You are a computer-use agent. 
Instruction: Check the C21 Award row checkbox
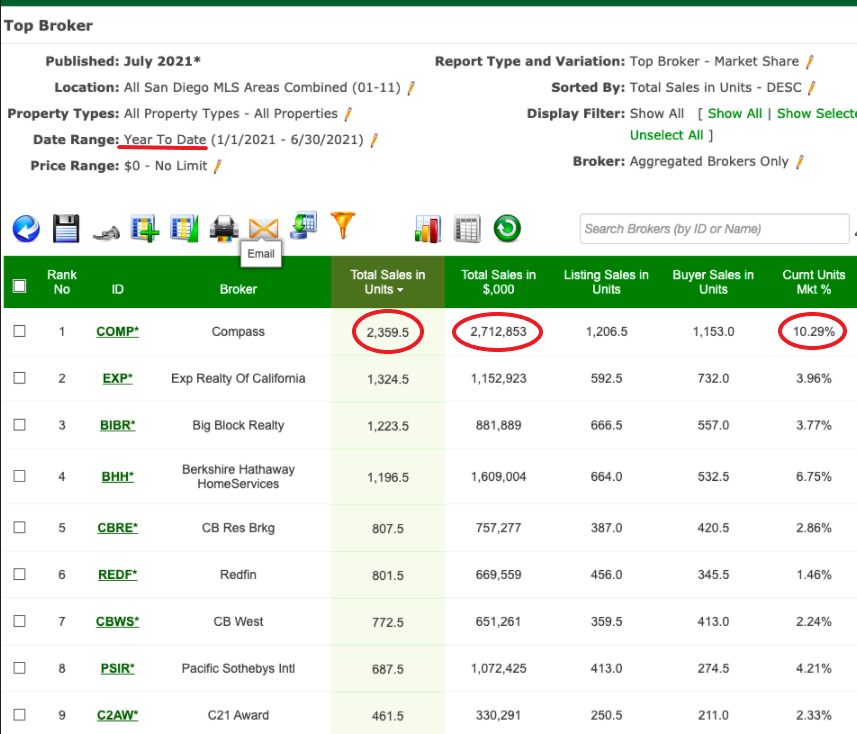(20, 715)
